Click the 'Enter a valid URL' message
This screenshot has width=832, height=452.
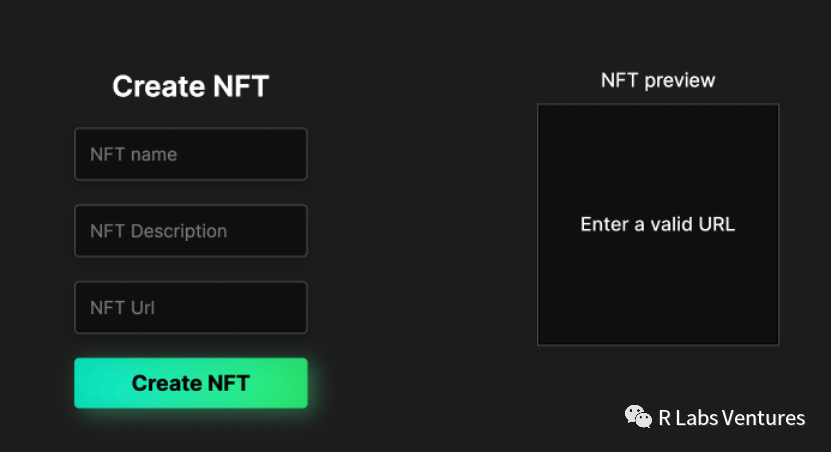[657, 224]
